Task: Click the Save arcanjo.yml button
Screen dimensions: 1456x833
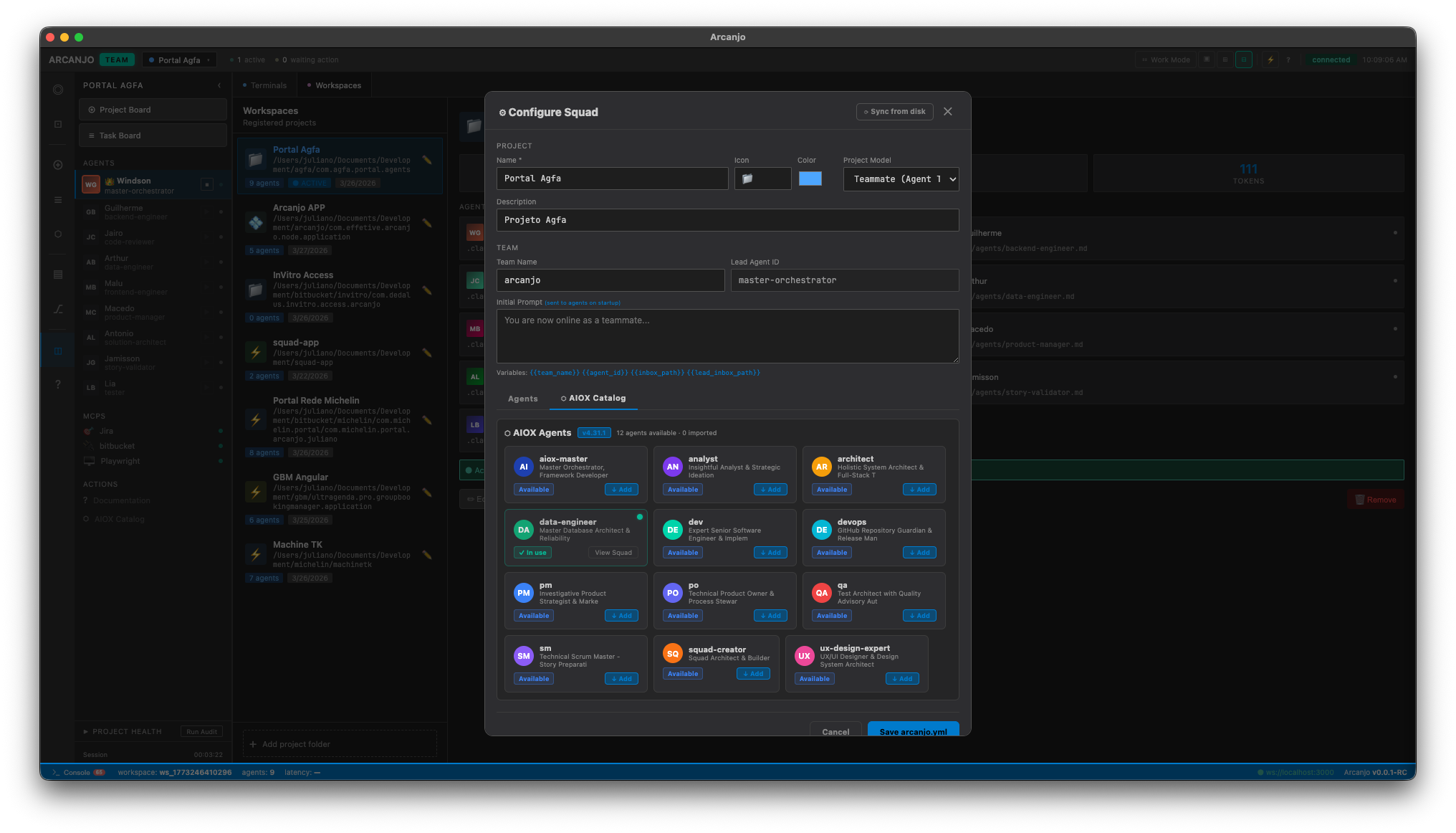Action: (913, 732)
